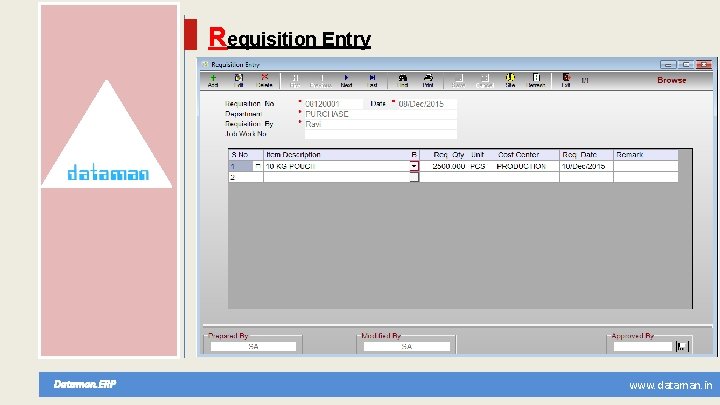Go to the First record

(x=295, y=80)
